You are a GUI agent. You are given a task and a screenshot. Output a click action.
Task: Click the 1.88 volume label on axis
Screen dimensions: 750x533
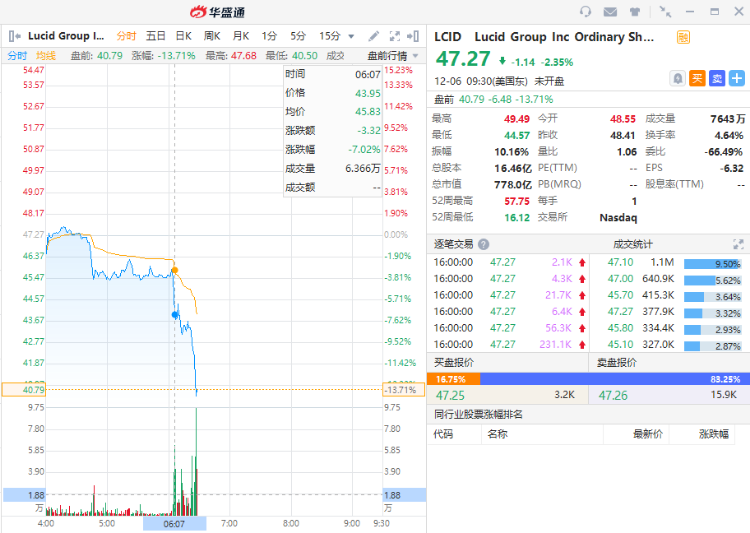tap(24, 495)
